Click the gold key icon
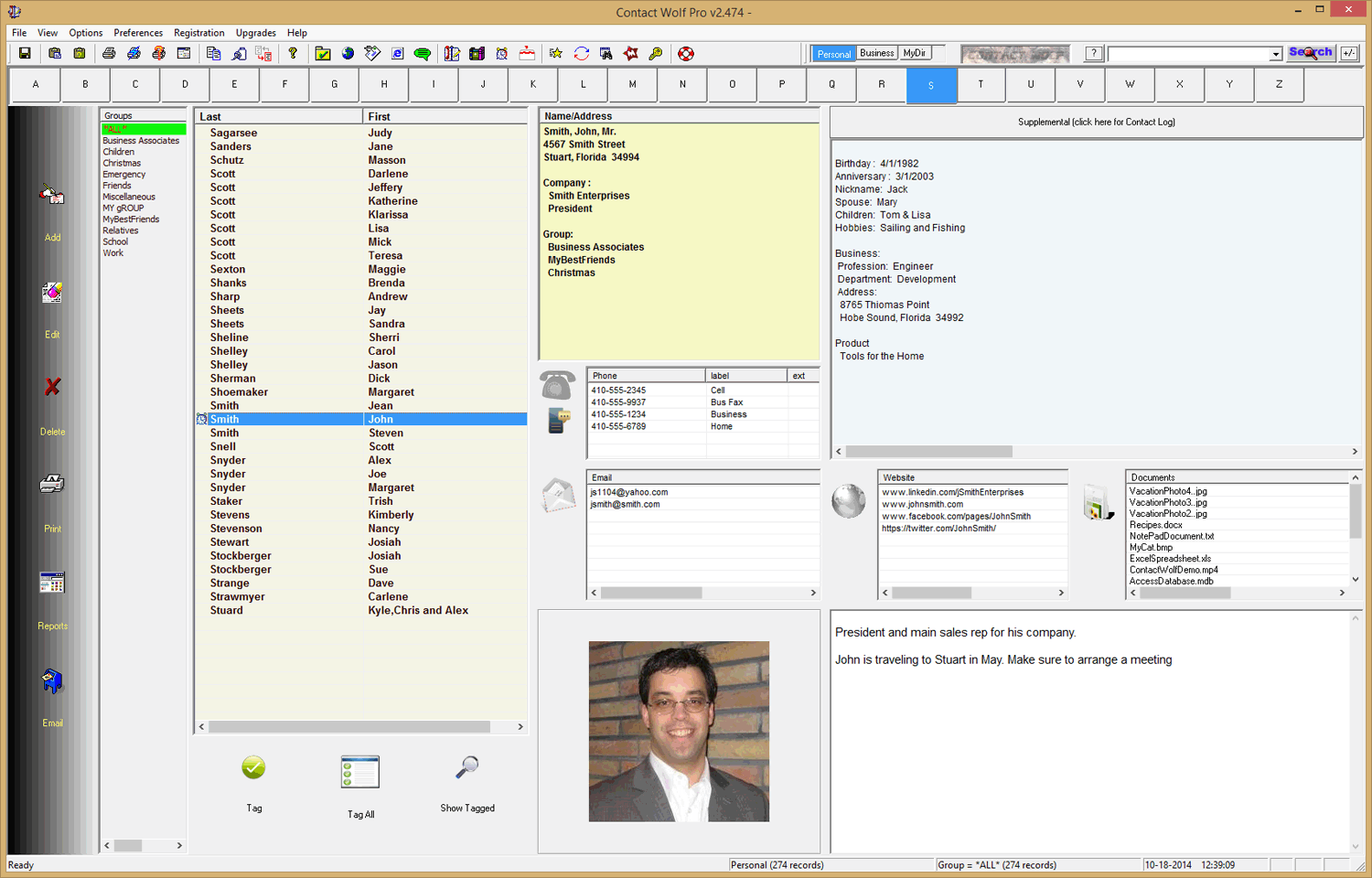The width and height of the screenshot is (1372, 878). pos(656,54)
